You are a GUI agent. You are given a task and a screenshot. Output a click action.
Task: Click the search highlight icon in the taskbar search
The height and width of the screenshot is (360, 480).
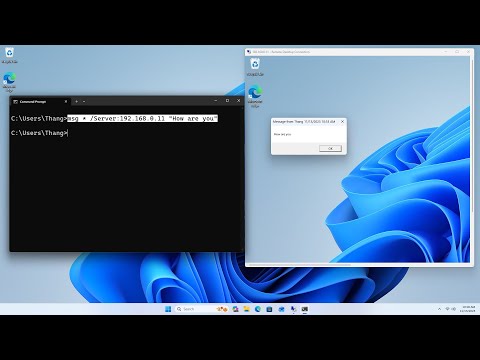click(x=222, y=309)
